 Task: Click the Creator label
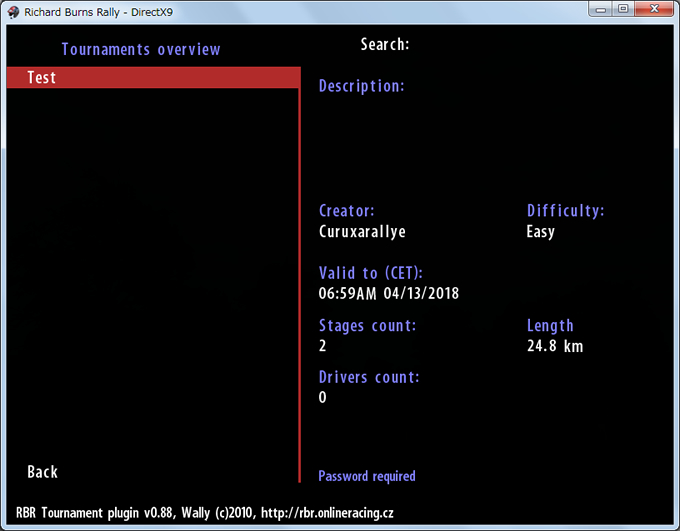[347, 210]
